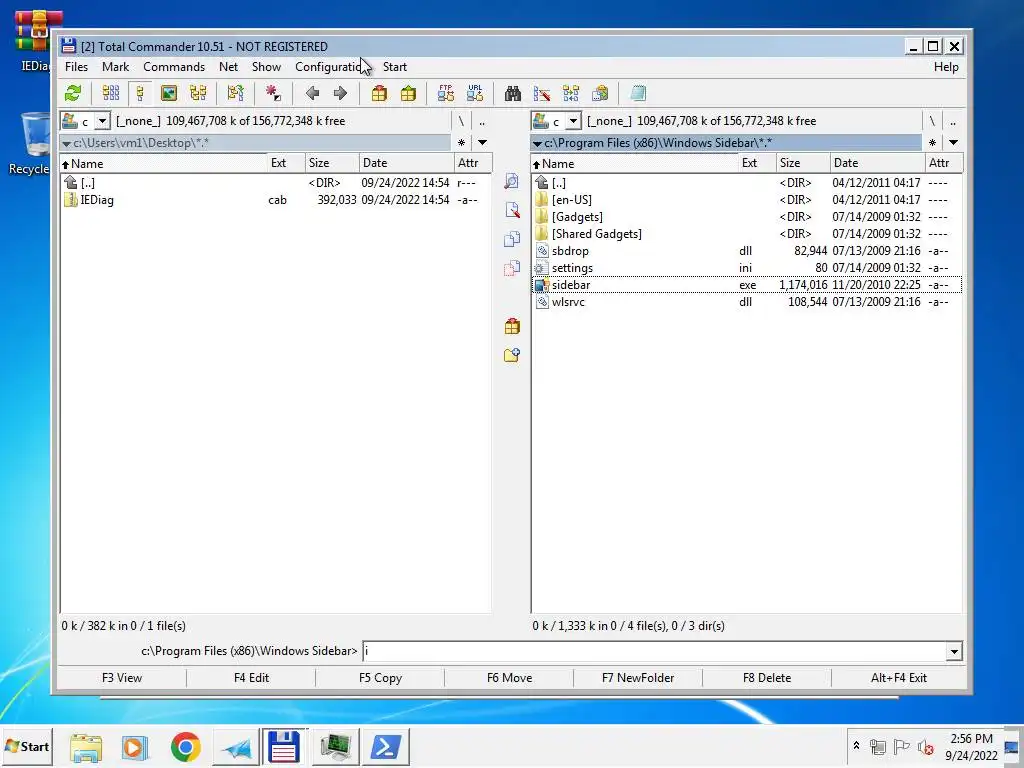Click the green Reread source refresh icon
Image resolution: width=1024 pixels, height=768 pixels.
72,93
